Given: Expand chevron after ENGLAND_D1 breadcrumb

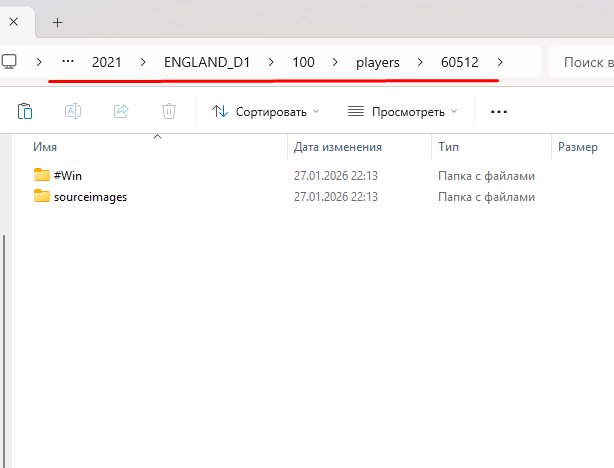Looking at the screenshot, I should (271, 62).
